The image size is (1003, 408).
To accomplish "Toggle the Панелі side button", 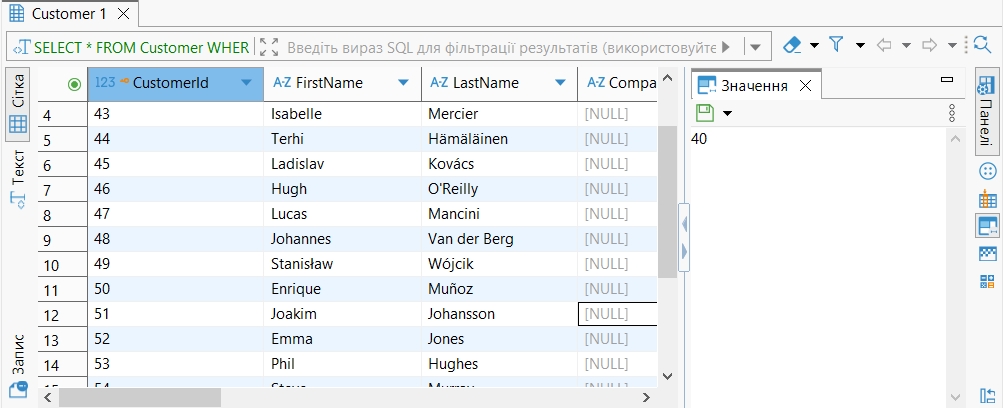I will [988, 112].
